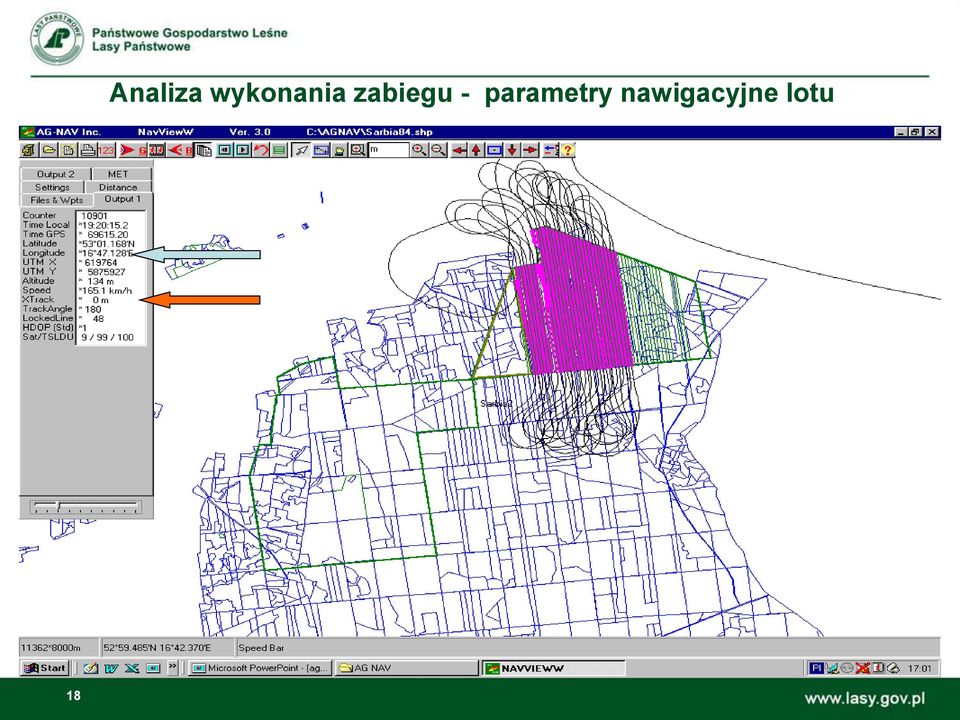Switch to the Files & Wpts tab
The width and height of the screenshot is (960, 720).
point(57,200)
